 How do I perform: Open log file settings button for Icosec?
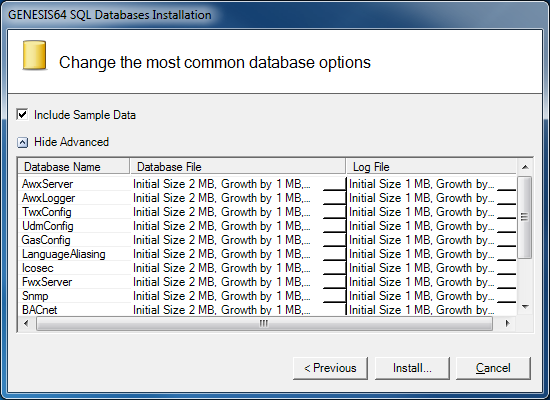click(x=507, y=268)
